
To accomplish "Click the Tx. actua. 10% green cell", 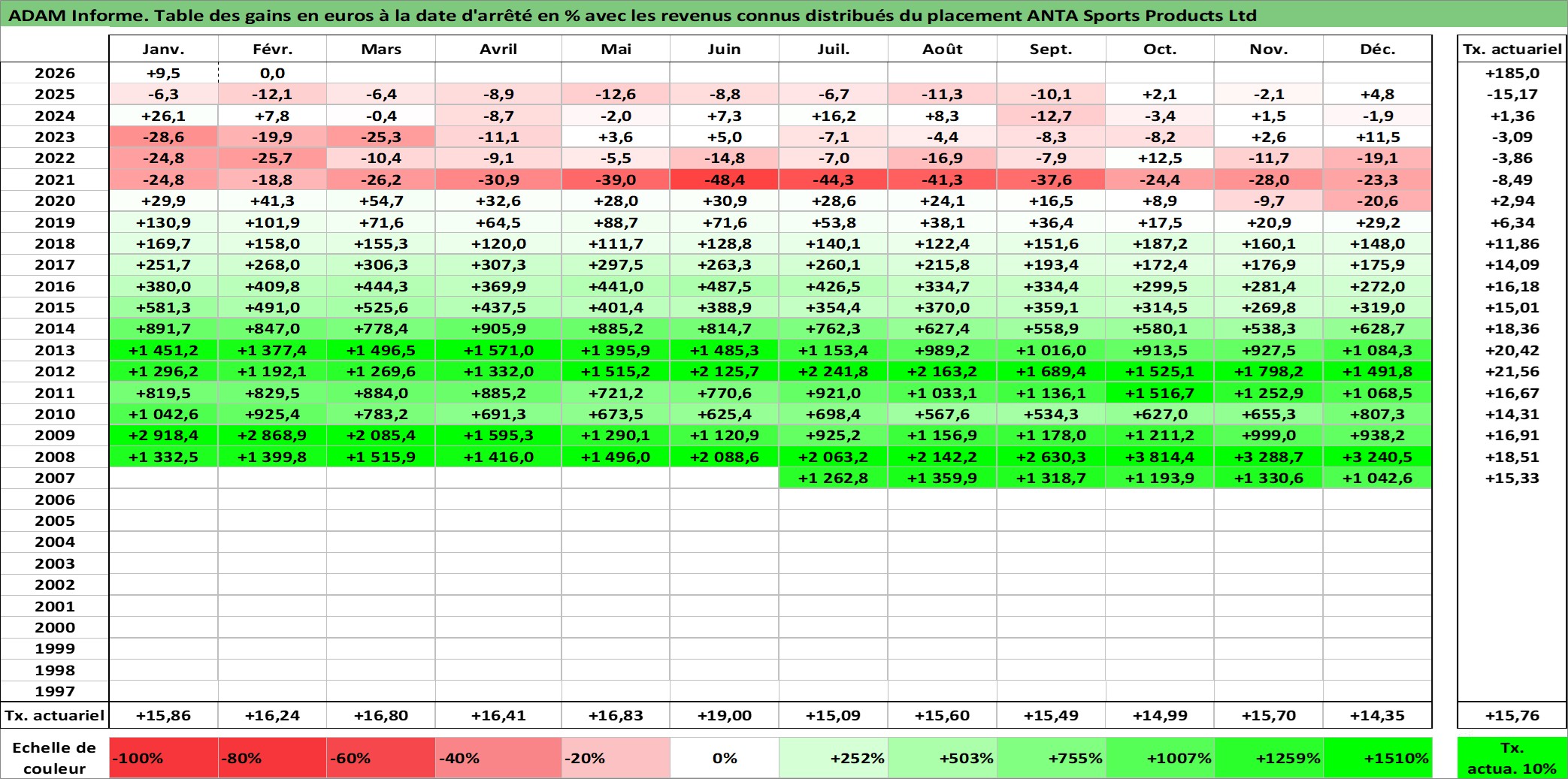I will pyautogui.click(x=1512, y=758).
